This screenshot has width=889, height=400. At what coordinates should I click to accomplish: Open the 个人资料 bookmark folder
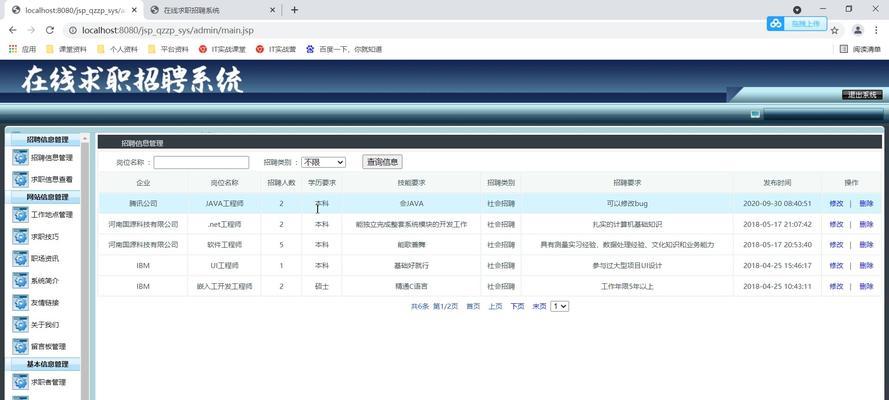tap(117, 49)
